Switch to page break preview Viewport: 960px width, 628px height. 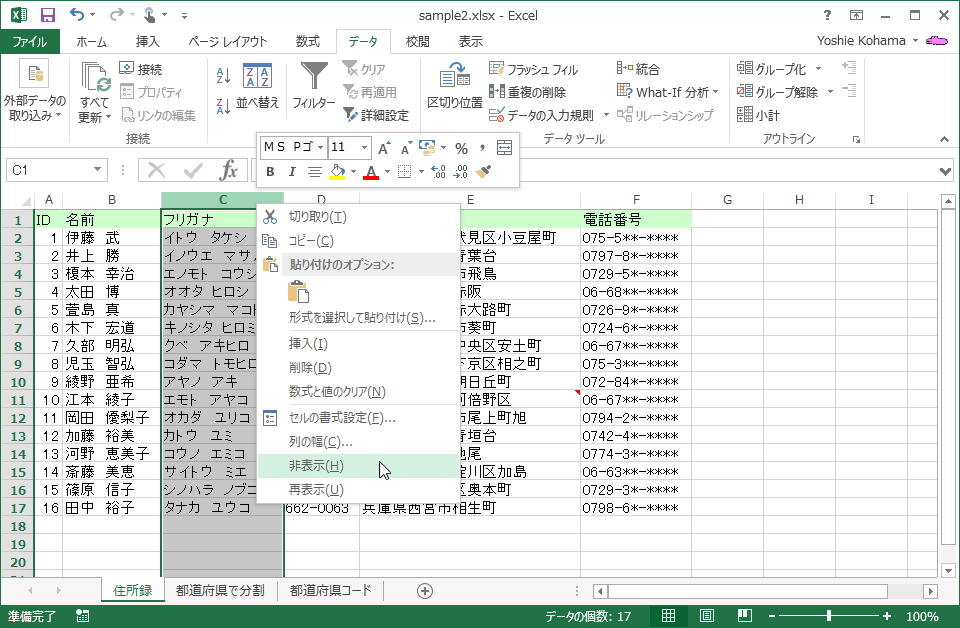(x=744, y=616)
